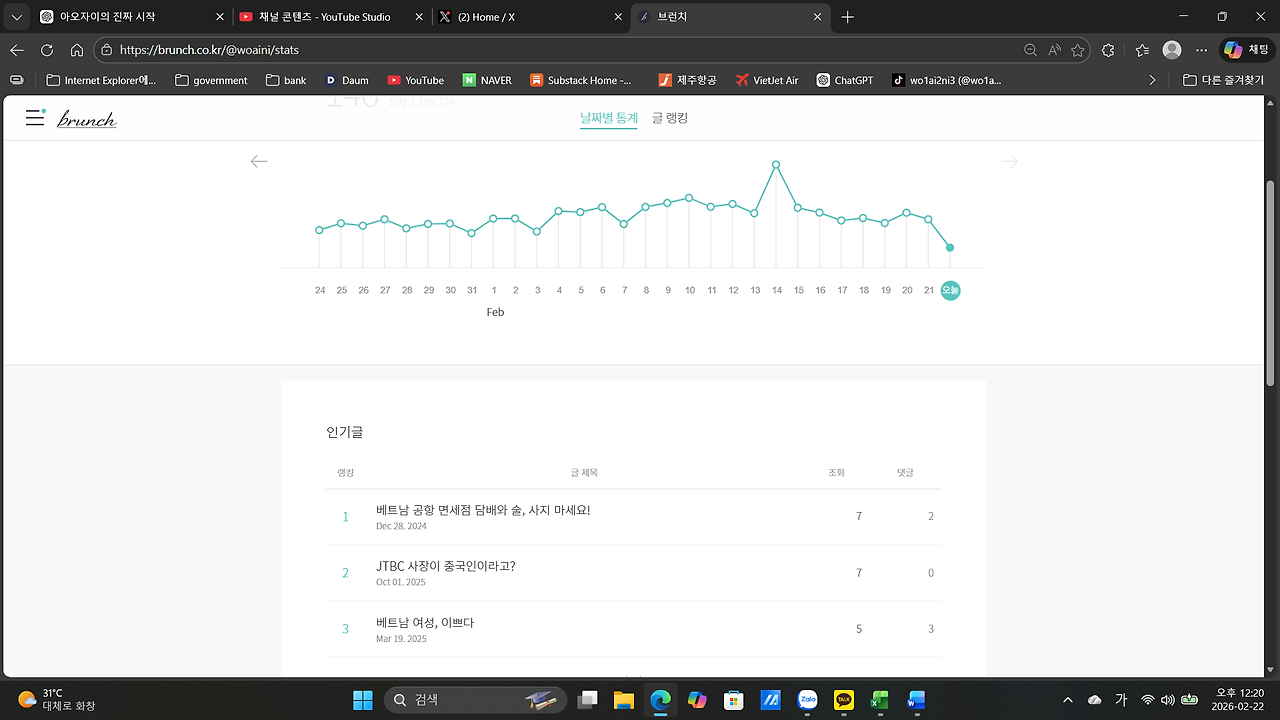1280x720 pixels.
Task: Open Copilot 채팅 button
Action: pyautogui.click(x=1246, y=50)
